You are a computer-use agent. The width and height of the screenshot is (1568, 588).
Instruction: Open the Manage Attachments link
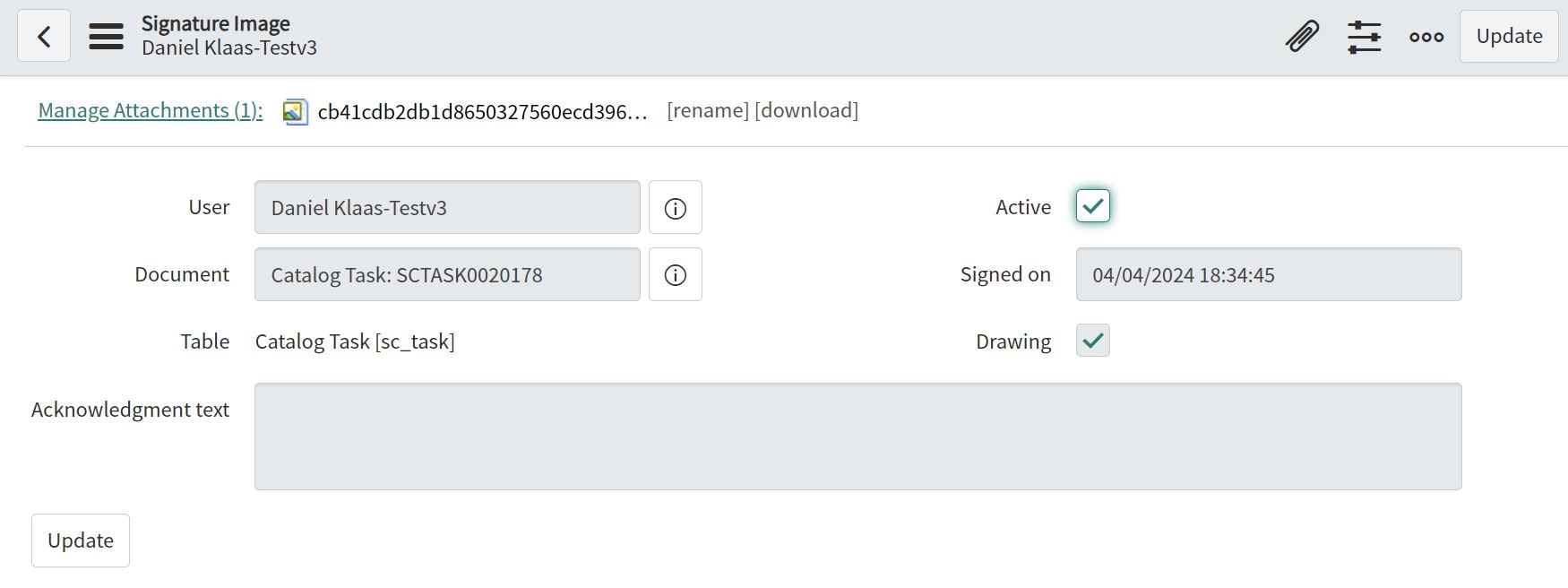(x=149, y=110)
